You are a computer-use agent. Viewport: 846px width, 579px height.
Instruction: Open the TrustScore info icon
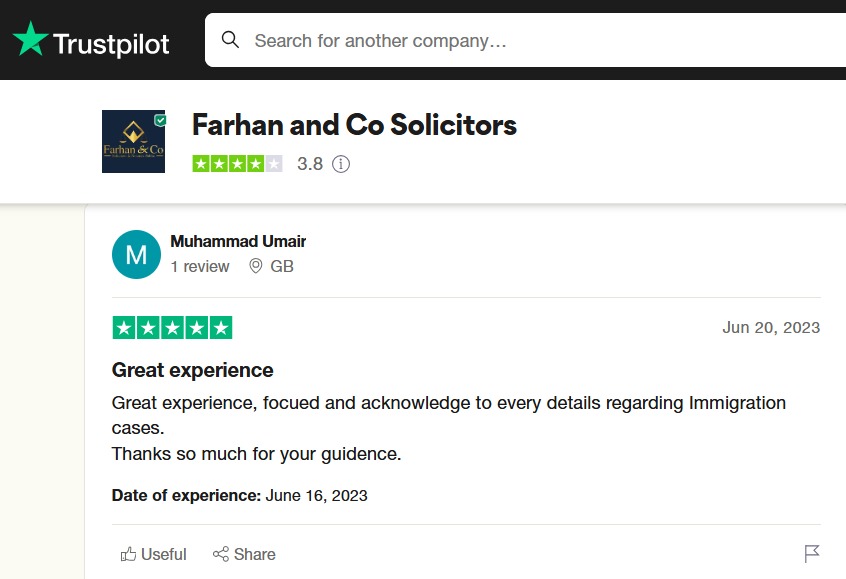(341, 164)
